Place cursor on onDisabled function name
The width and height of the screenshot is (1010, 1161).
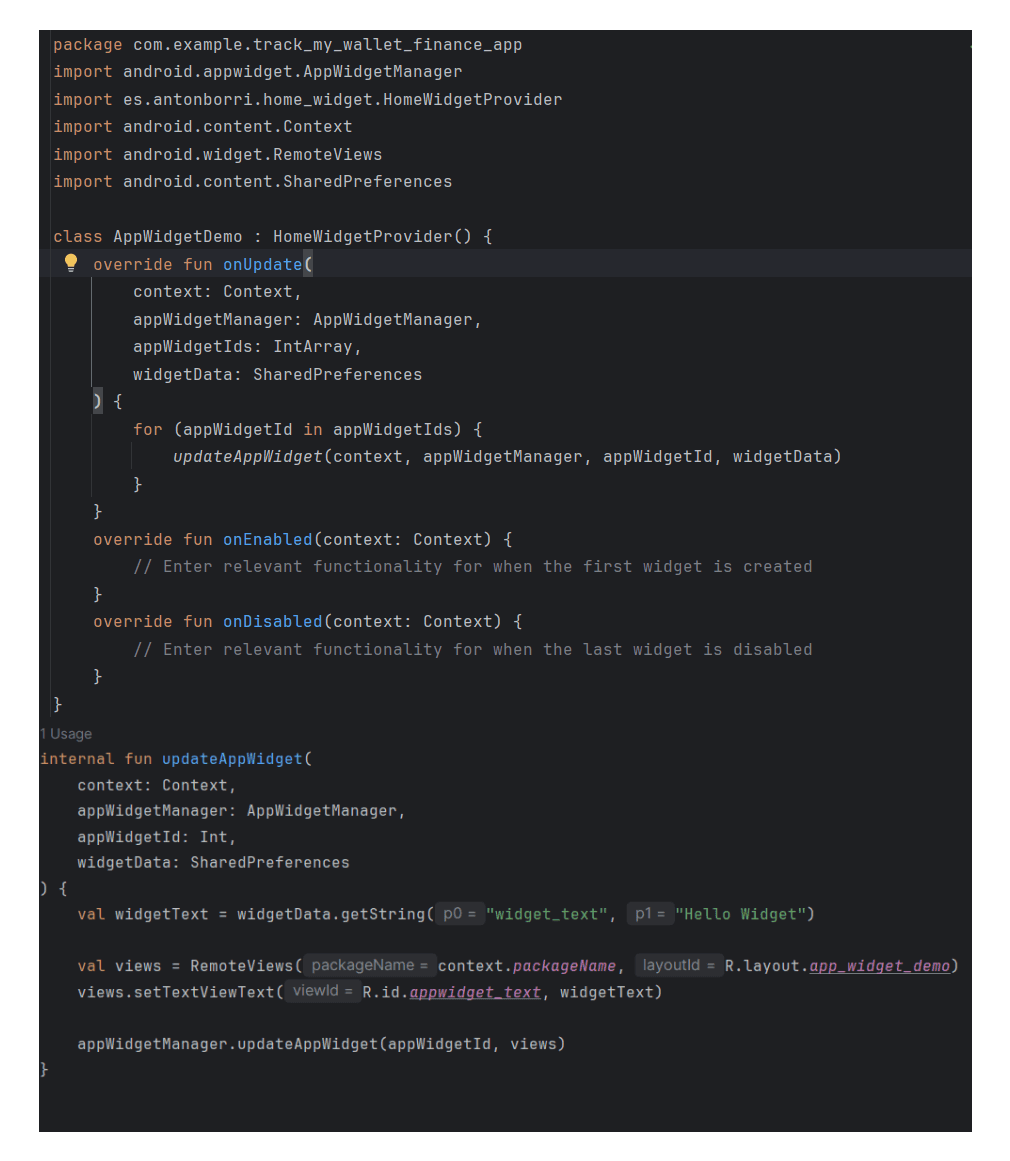tap(272, 622)
